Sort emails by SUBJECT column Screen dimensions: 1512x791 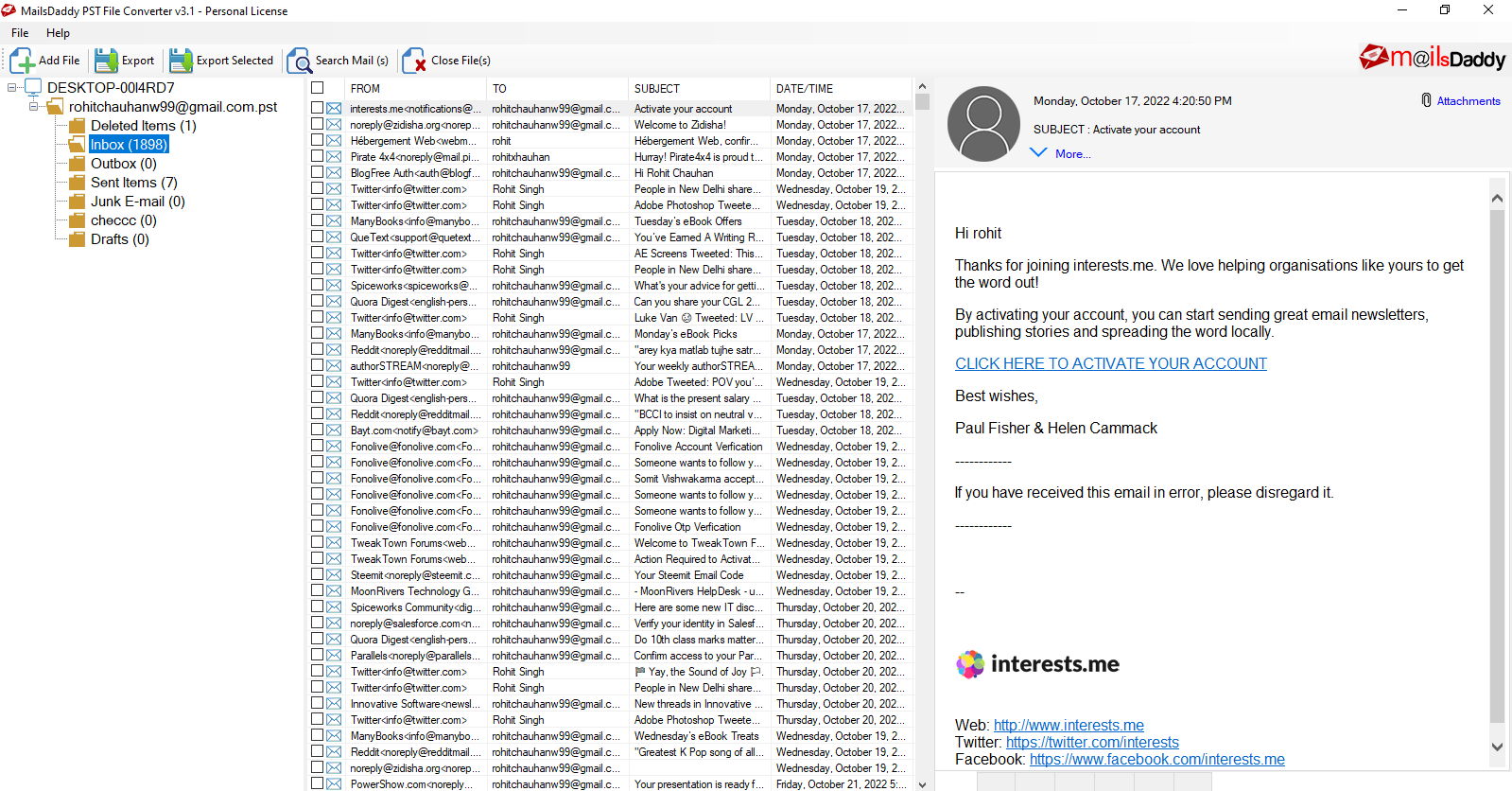699,88
